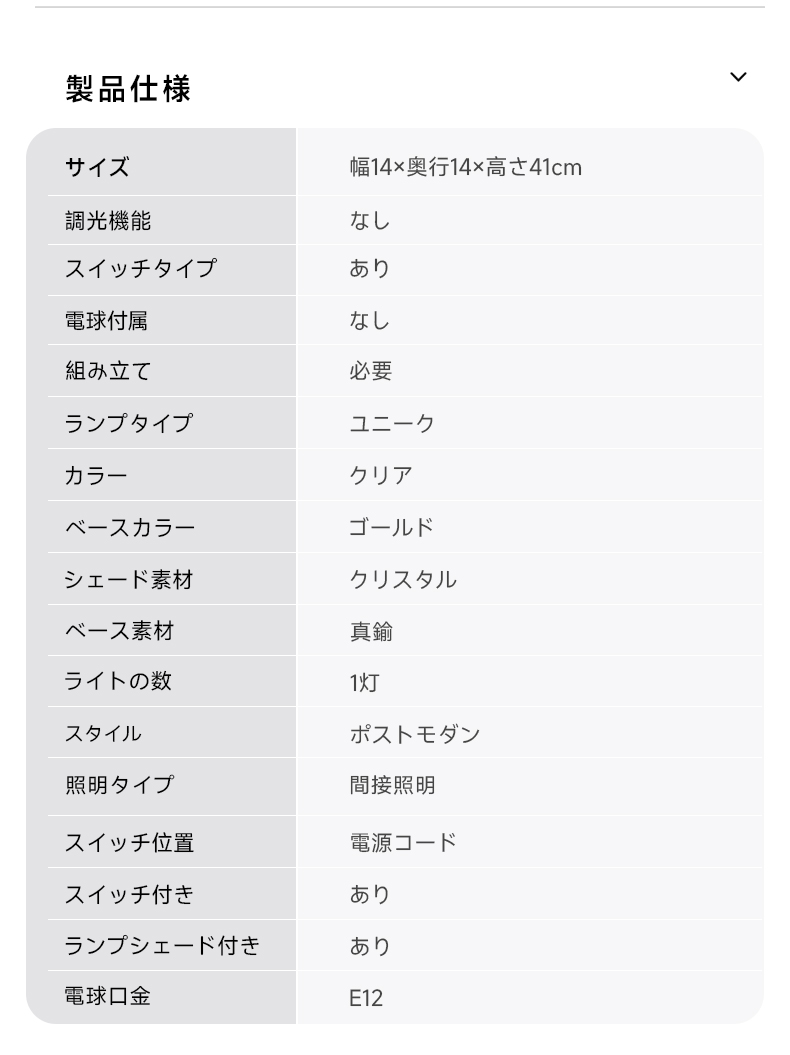Viewport: 790px width, 1055px height.
Task: Click the カラー value クリア
Action: 381,475
